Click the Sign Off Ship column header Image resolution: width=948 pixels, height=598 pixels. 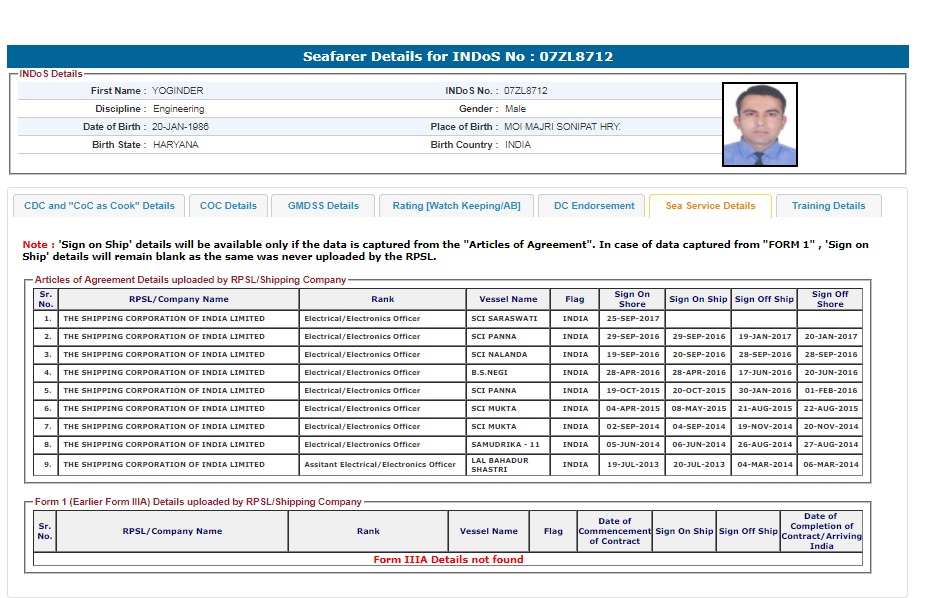tap(764, 299)
